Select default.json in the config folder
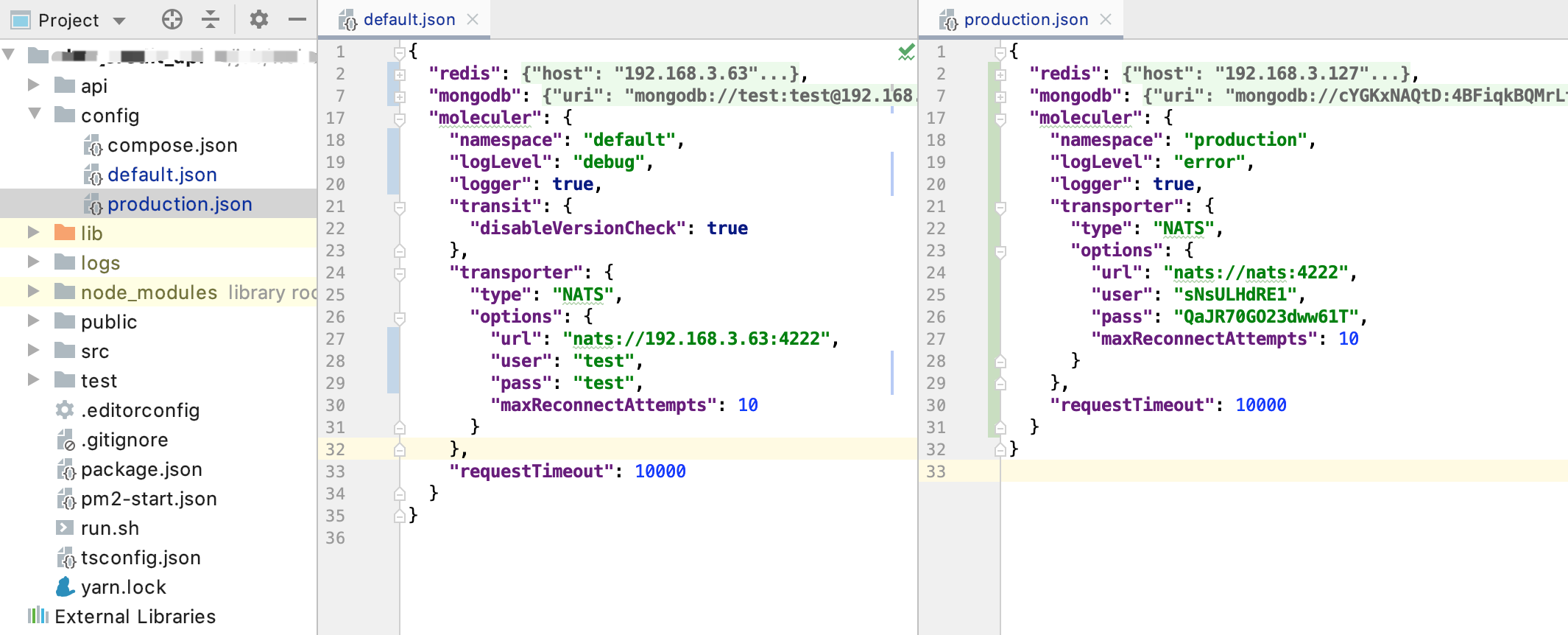Viewport: 1568px width, 635px height. 162,175
